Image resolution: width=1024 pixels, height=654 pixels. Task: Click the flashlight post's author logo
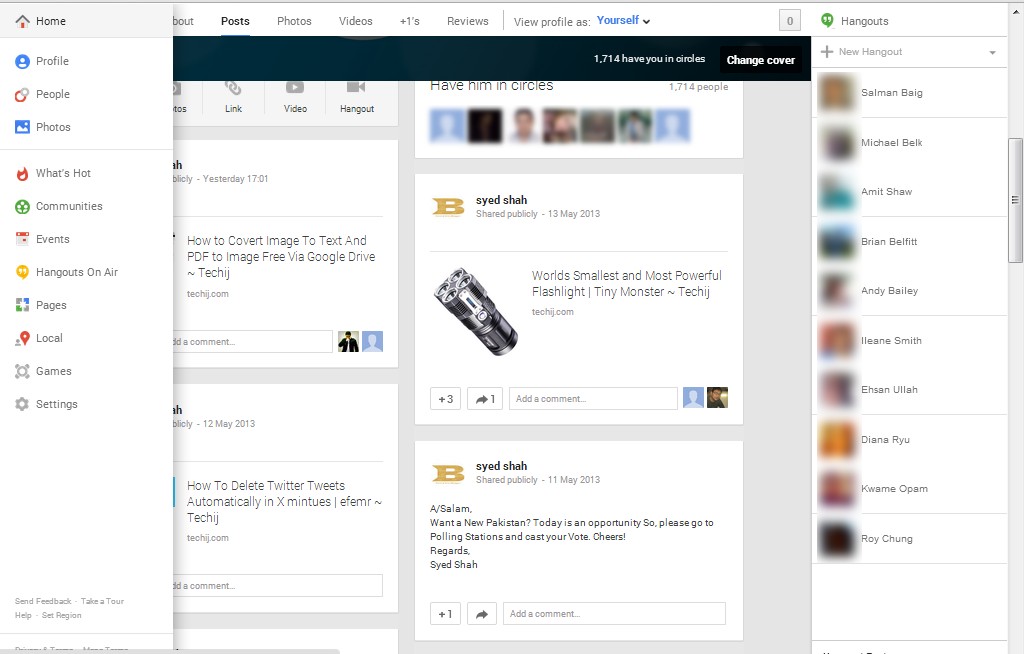coord(448,207)
